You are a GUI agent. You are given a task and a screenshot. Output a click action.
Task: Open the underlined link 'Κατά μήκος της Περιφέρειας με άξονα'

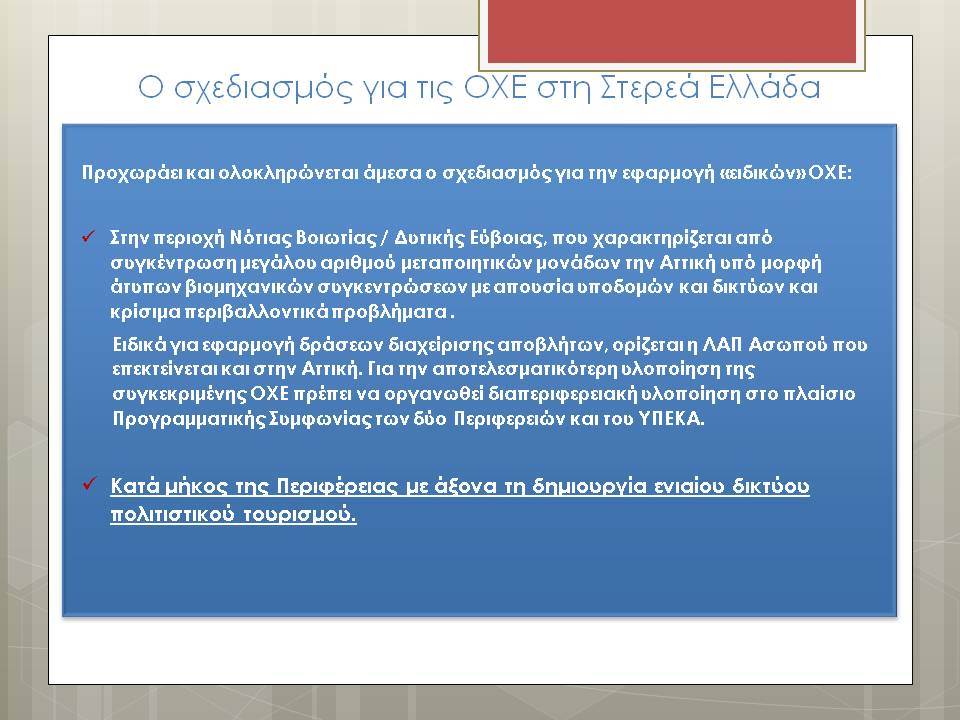[x=460, y=486]
